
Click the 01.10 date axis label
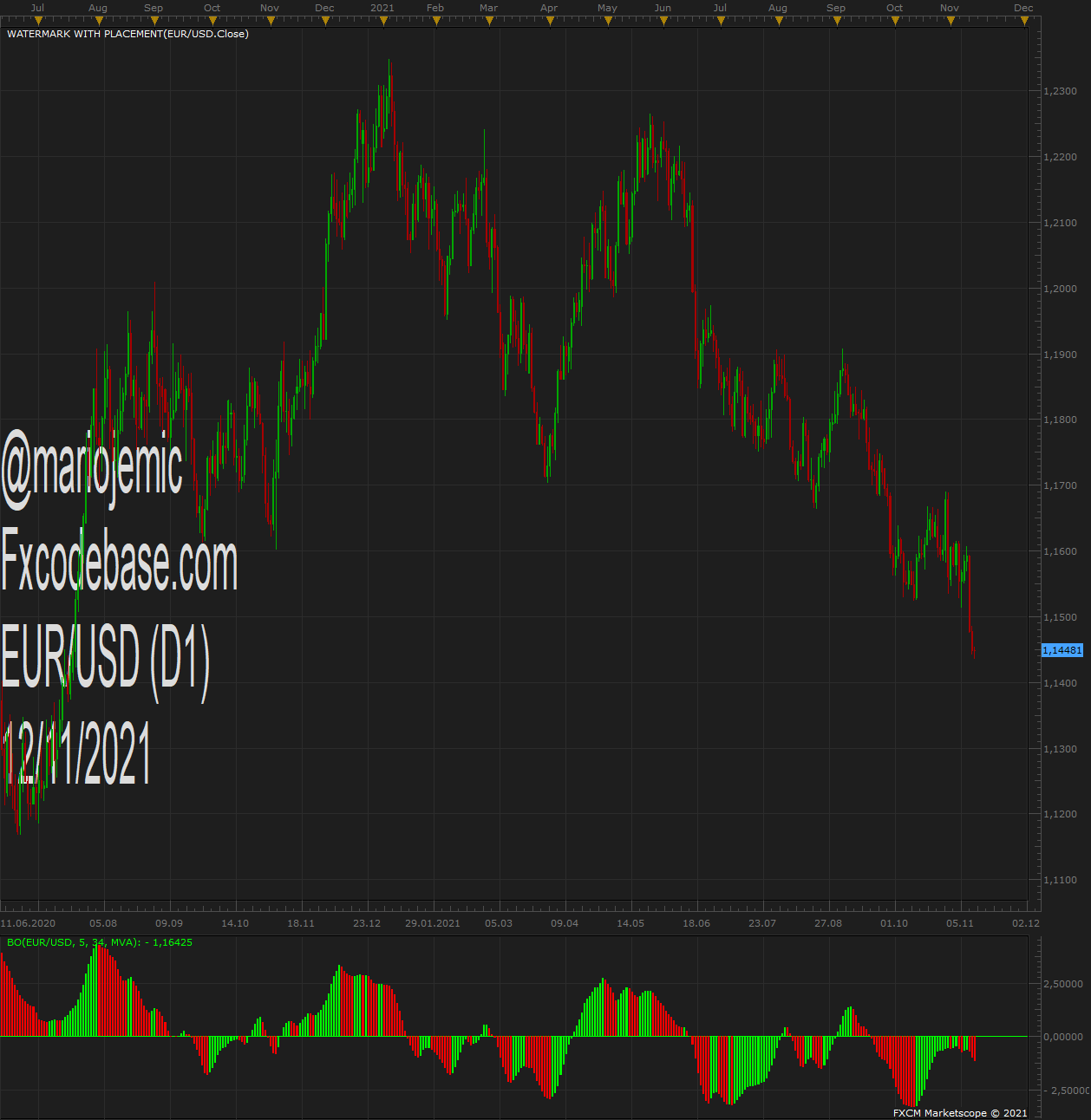tap(894, 923)
